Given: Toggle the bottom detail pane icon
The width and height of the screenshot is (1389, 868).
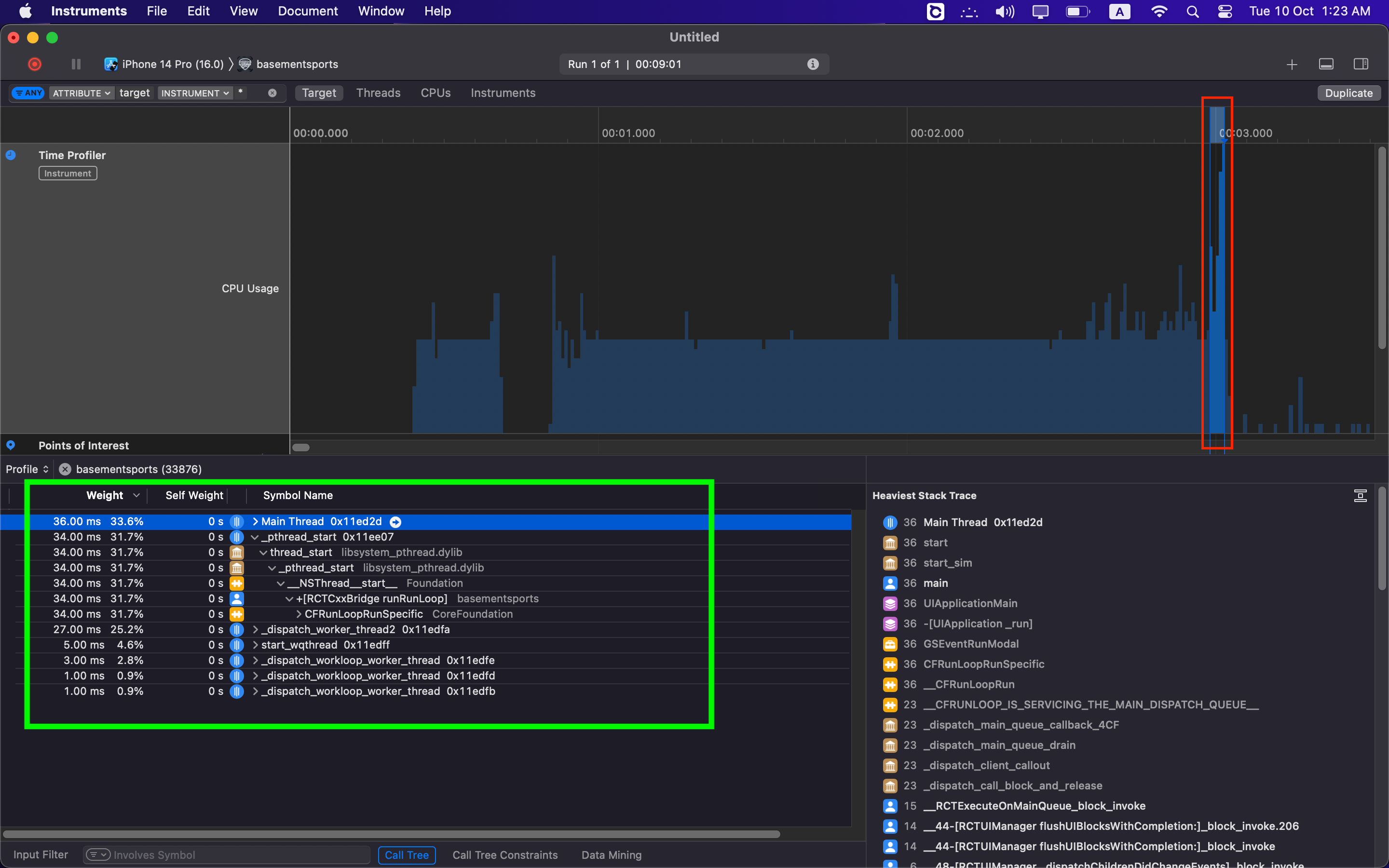Looking at the screenshot, I should click(x=1326, y=64).
